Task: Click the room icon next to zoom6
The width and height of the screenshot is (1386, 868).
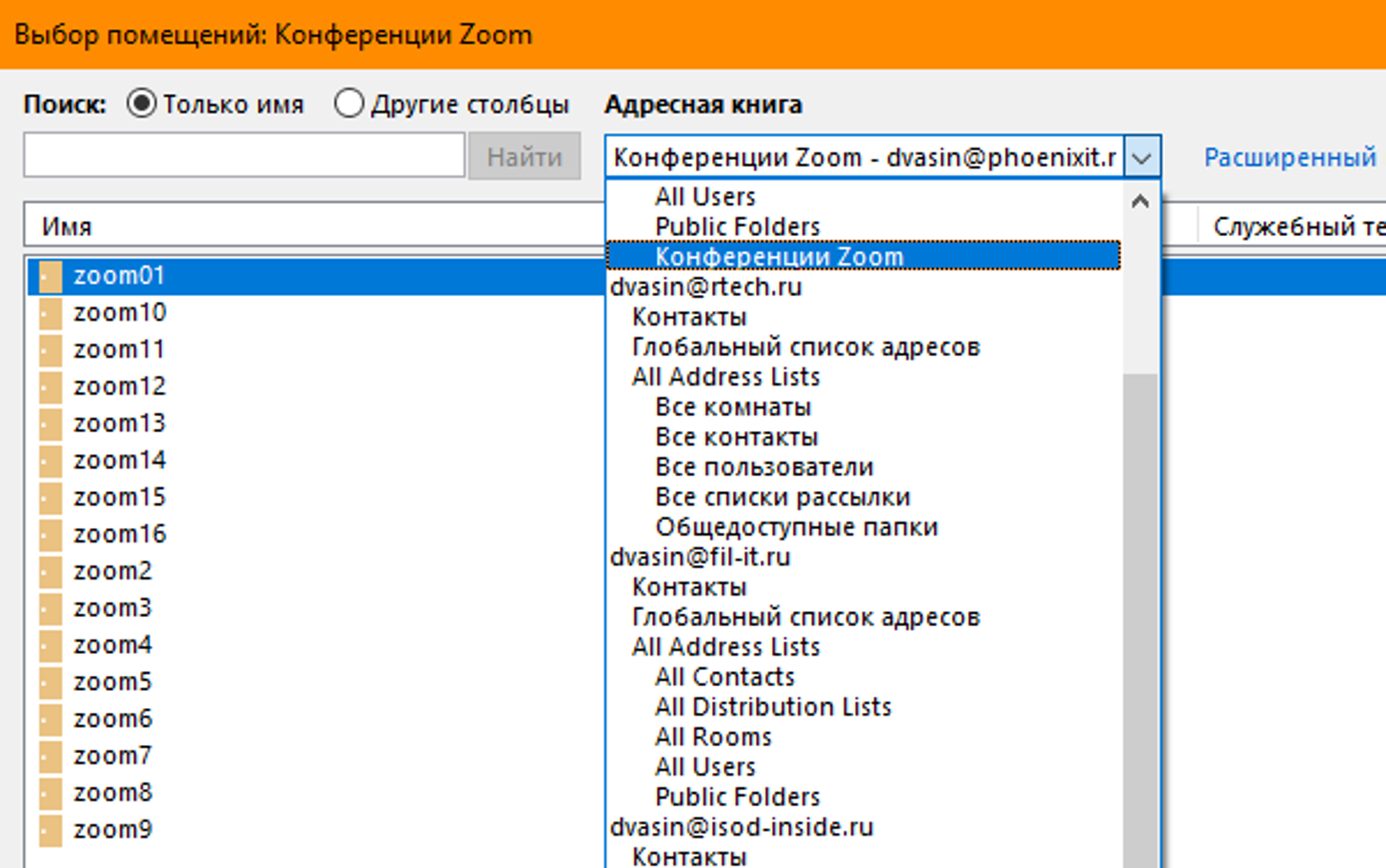Action: coord(50,720)
